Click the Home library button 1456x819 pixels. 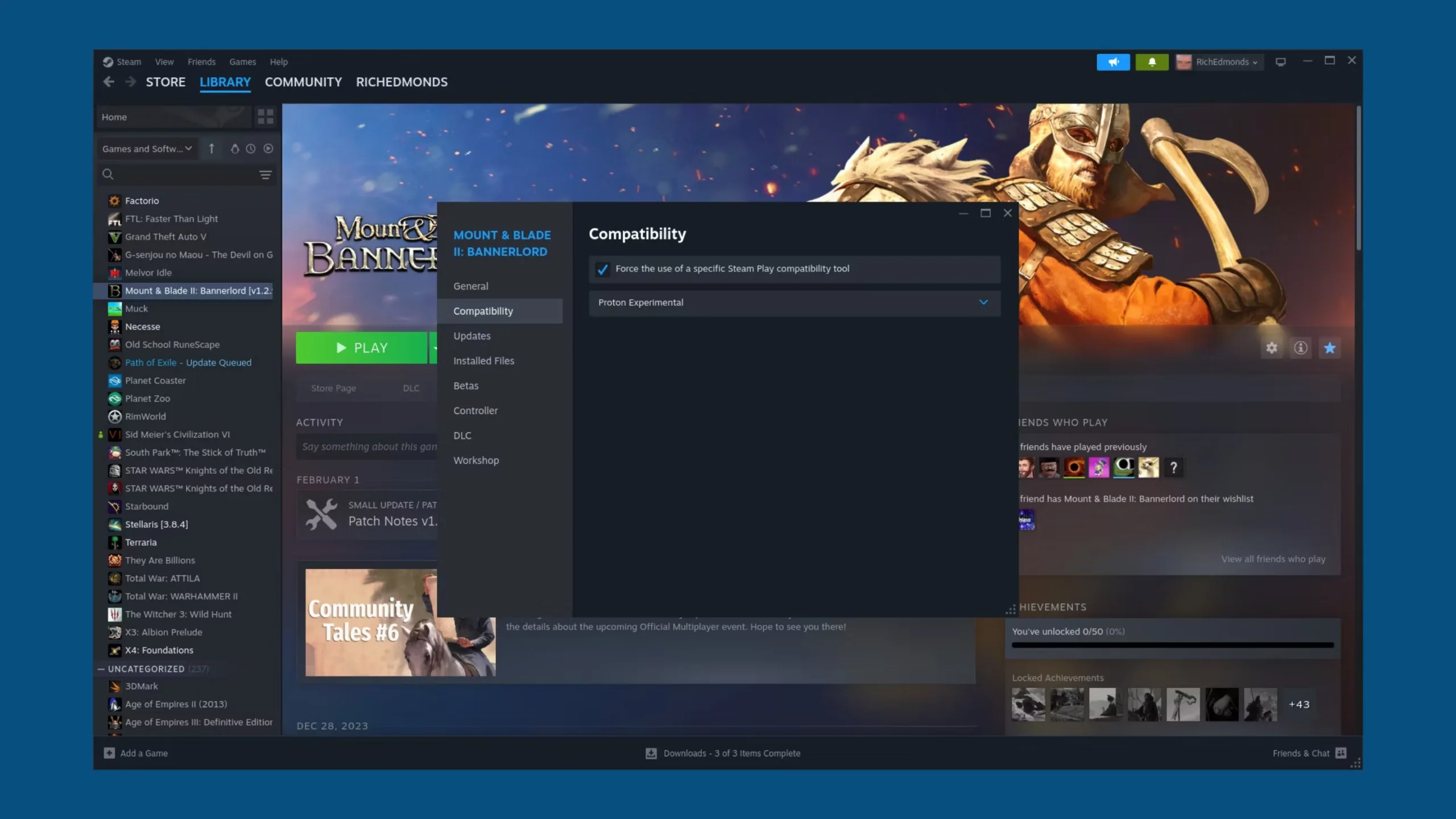coord(173,117)
